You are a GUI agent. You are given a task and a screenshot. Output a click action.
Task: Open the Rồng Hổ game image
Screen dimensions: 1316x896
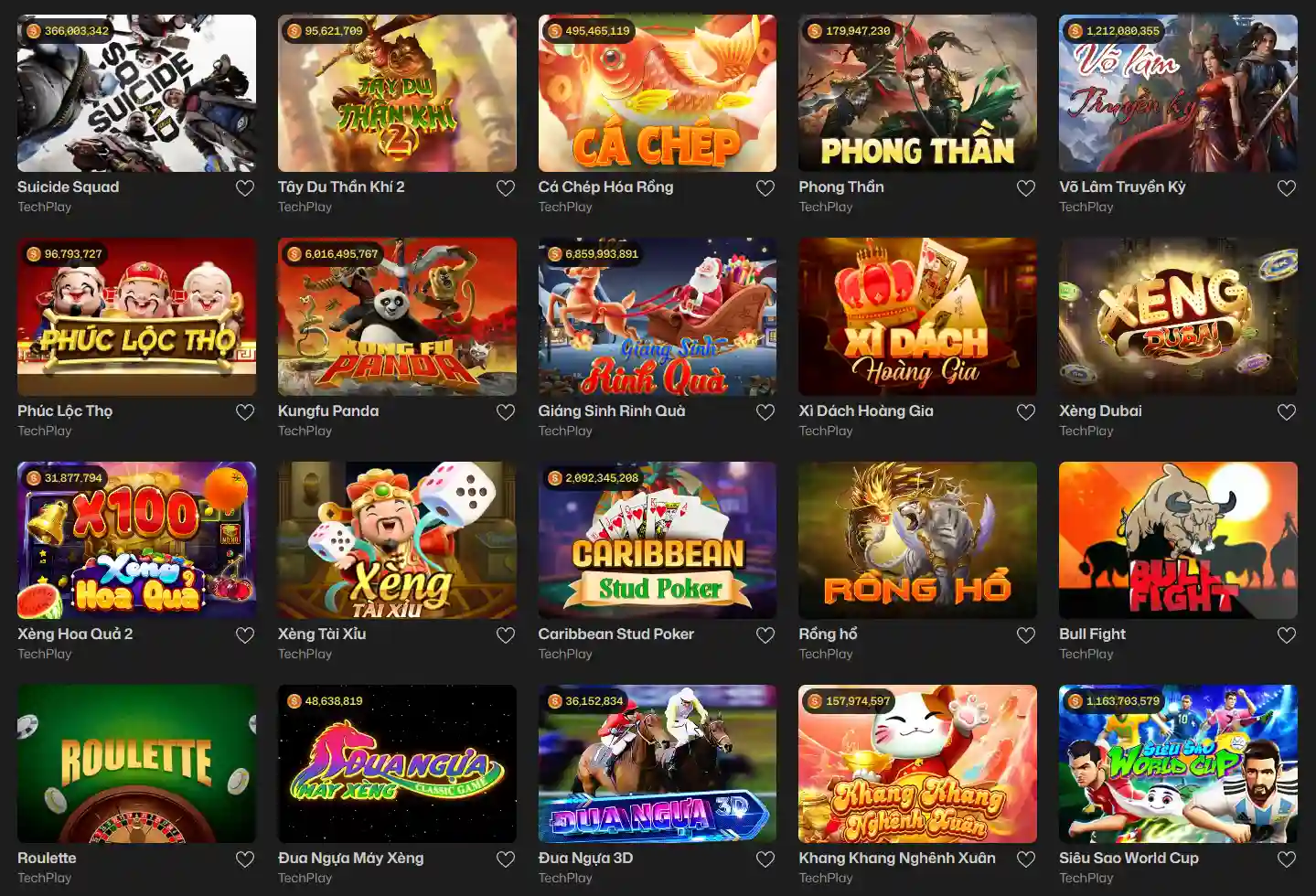917,540
